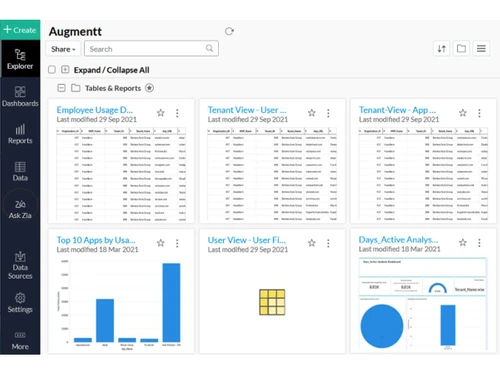Screen dimensions: 500x375
Task: Click Employee Usage table preview thumbnail
Action: tap(121, 174)
